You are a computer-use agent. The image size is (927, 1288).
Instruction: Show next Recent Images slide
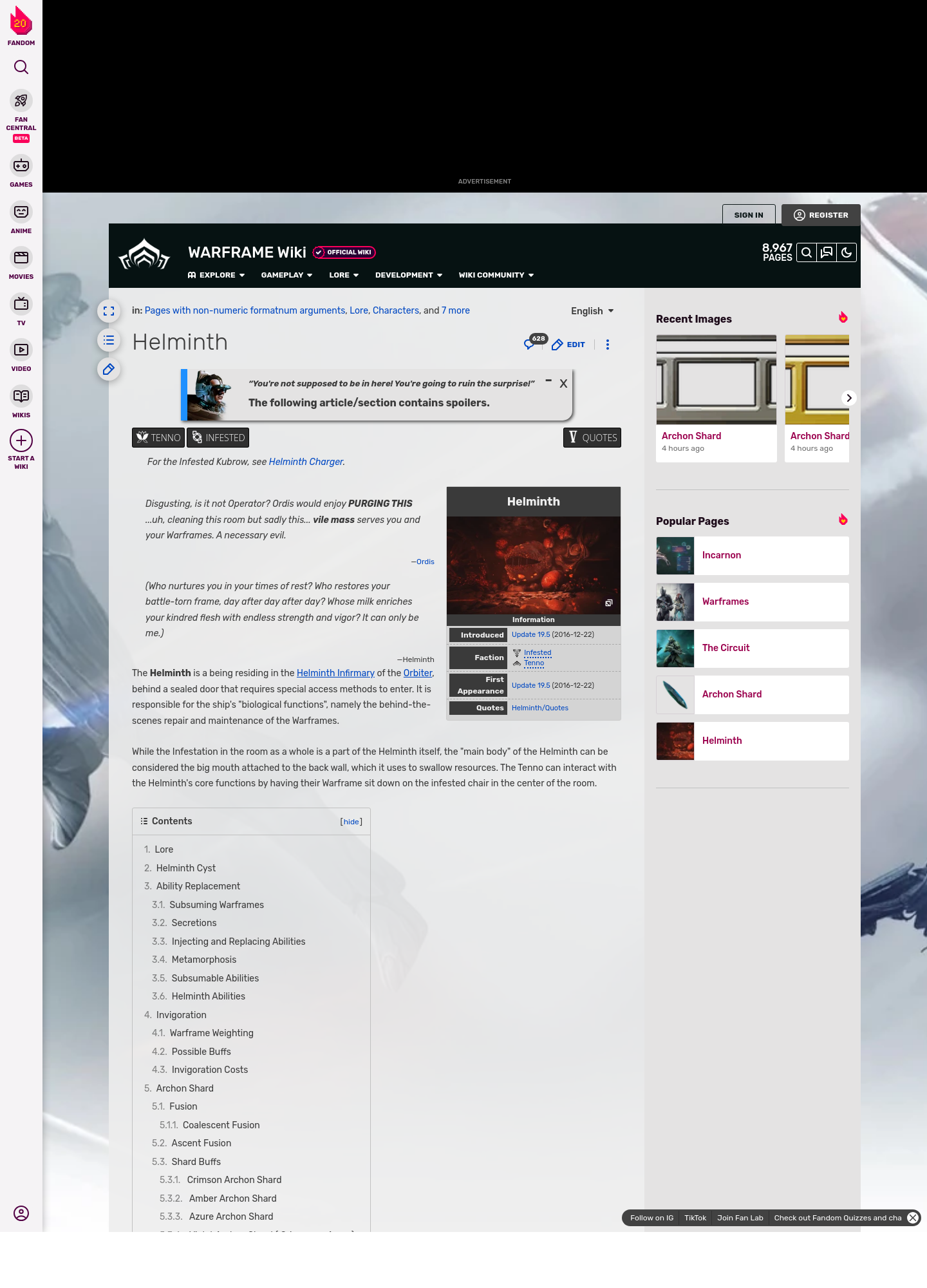tap(849, 398)
